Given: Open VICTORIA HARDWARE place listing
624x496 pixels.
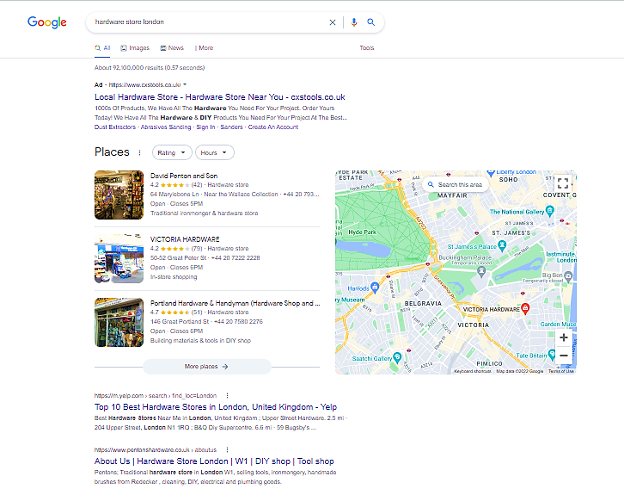Looking at the screenshot, I should pos(185,239).
